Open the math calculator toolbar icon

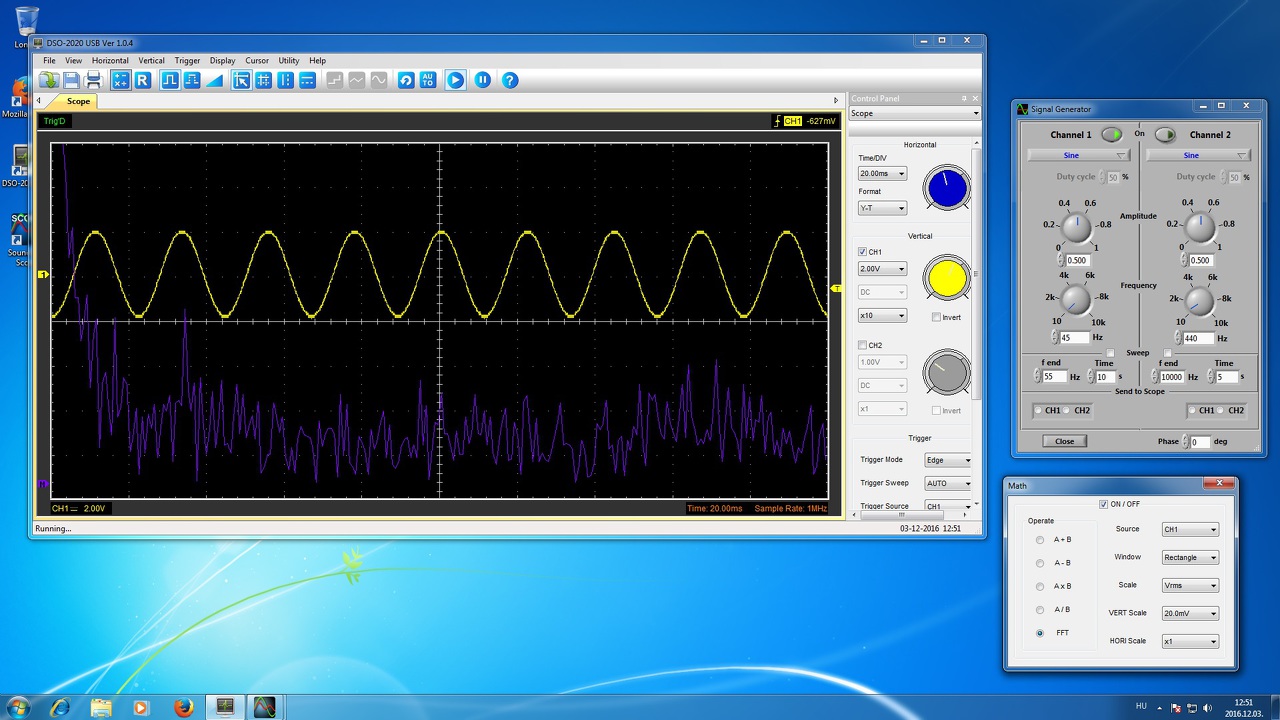(x=121, y=80)
